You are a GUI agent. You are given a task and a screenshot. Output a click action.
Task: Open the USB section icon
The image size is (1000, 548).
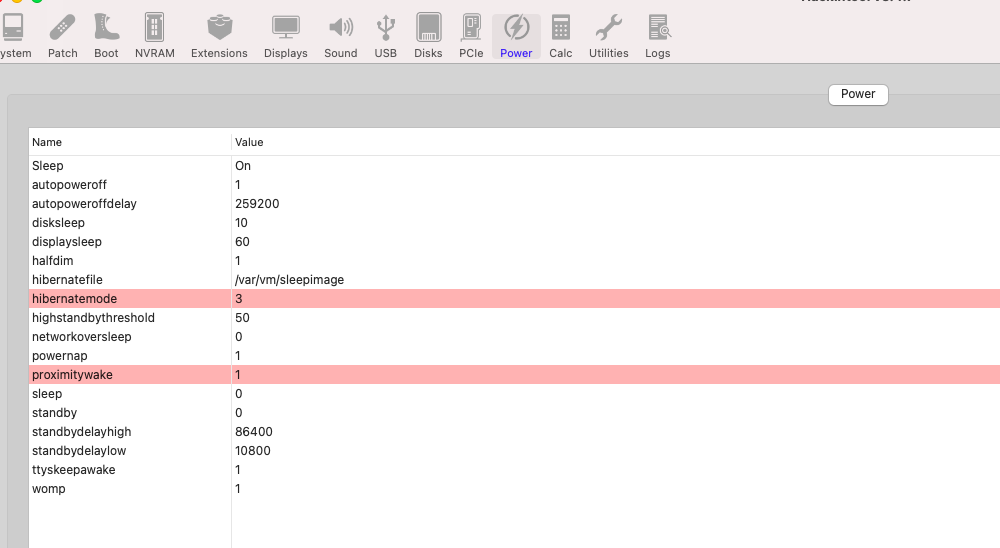click(x=385, y=35)
